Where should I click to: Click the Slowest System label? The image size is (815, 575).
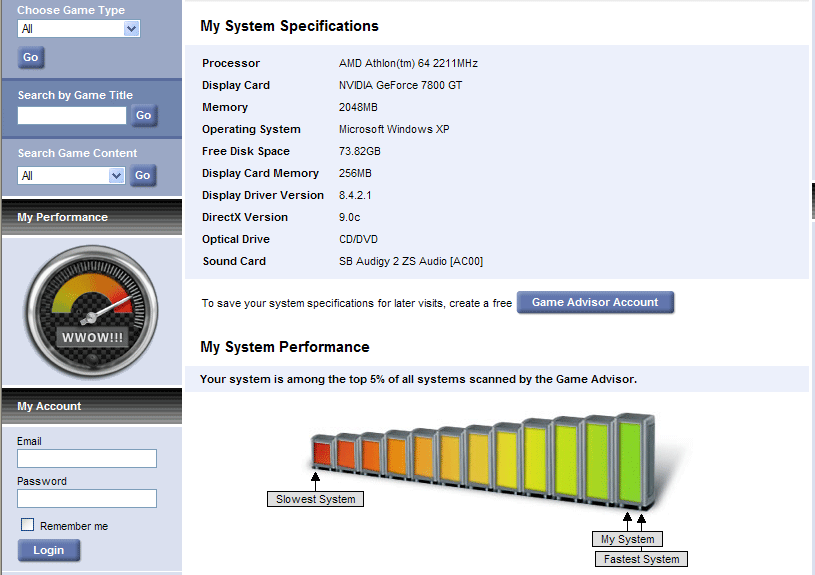315,499
